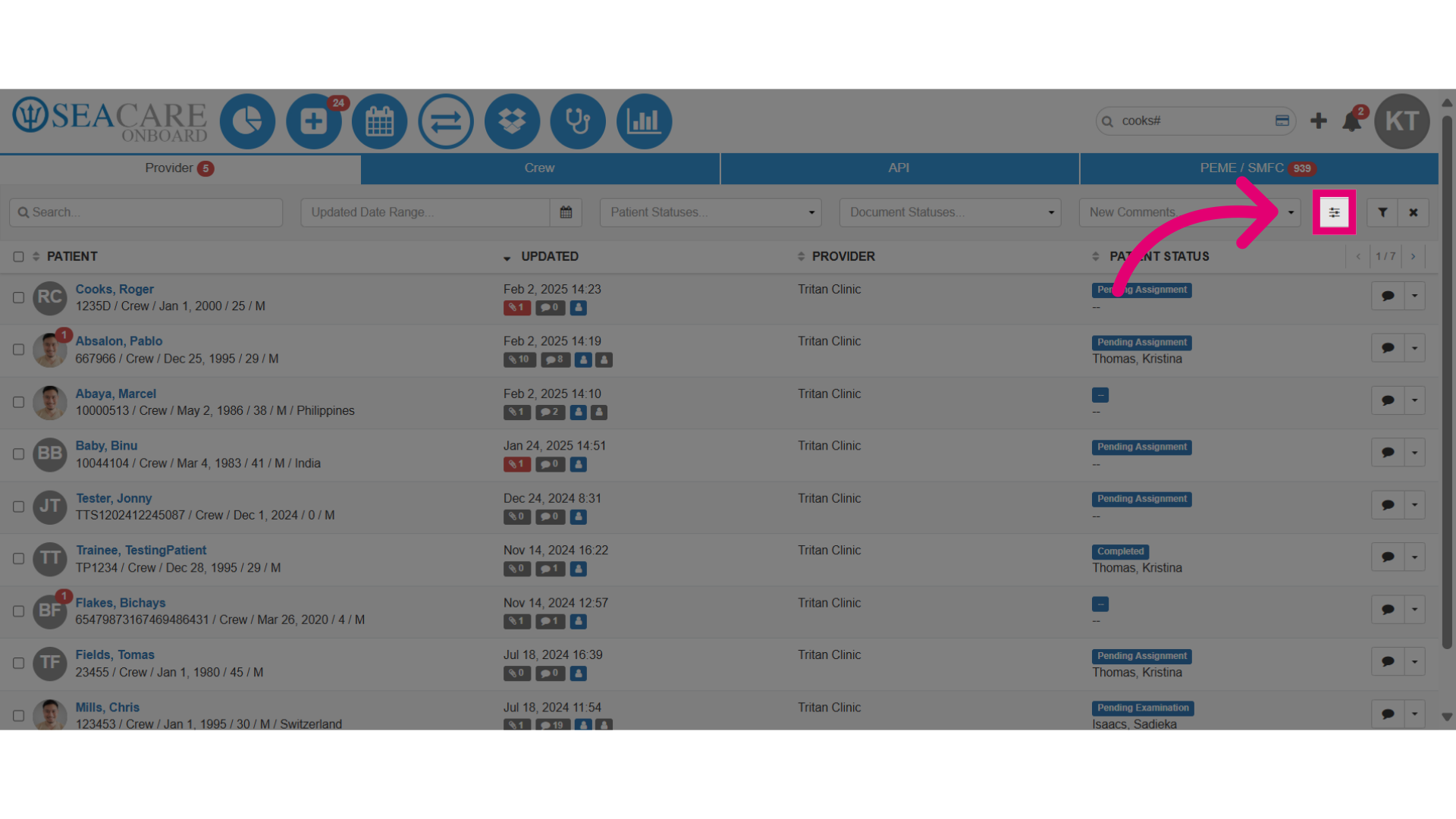Open row actions dropdown for Baby, Binu
Viewport: 1456px width, 819px height.
[x=1415, y=453]
